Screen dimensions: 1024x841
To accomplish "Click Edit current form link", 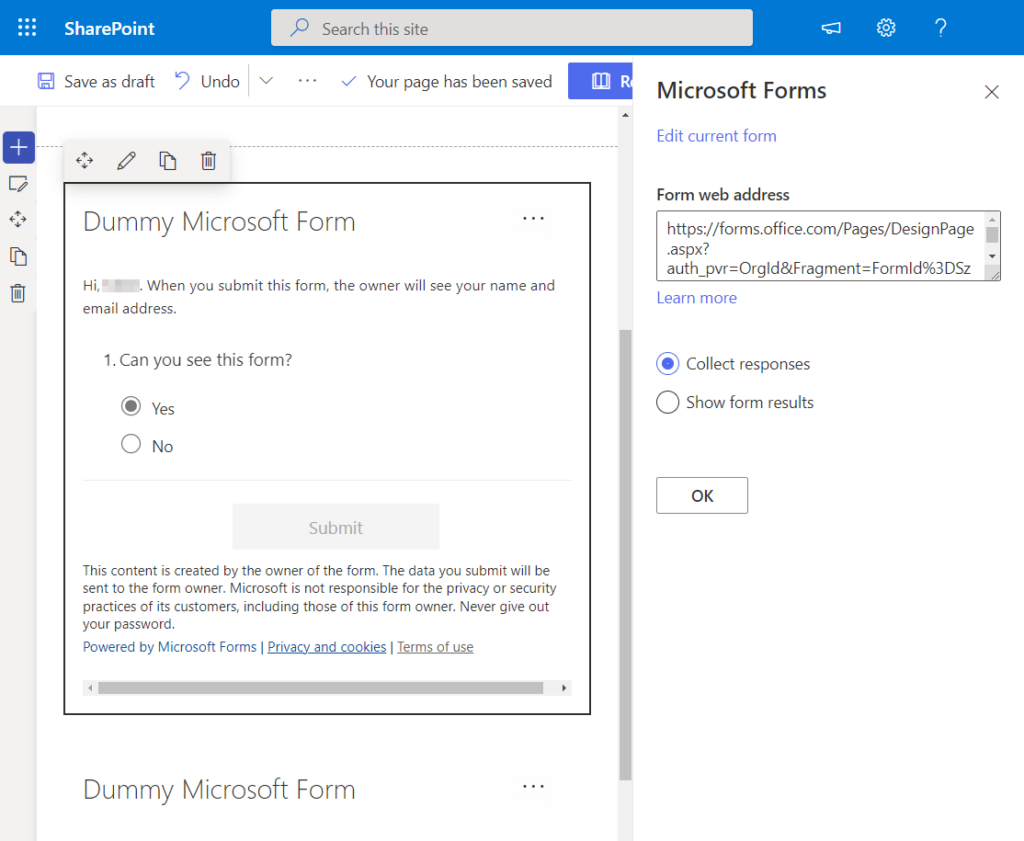I will tap(716, 136).
